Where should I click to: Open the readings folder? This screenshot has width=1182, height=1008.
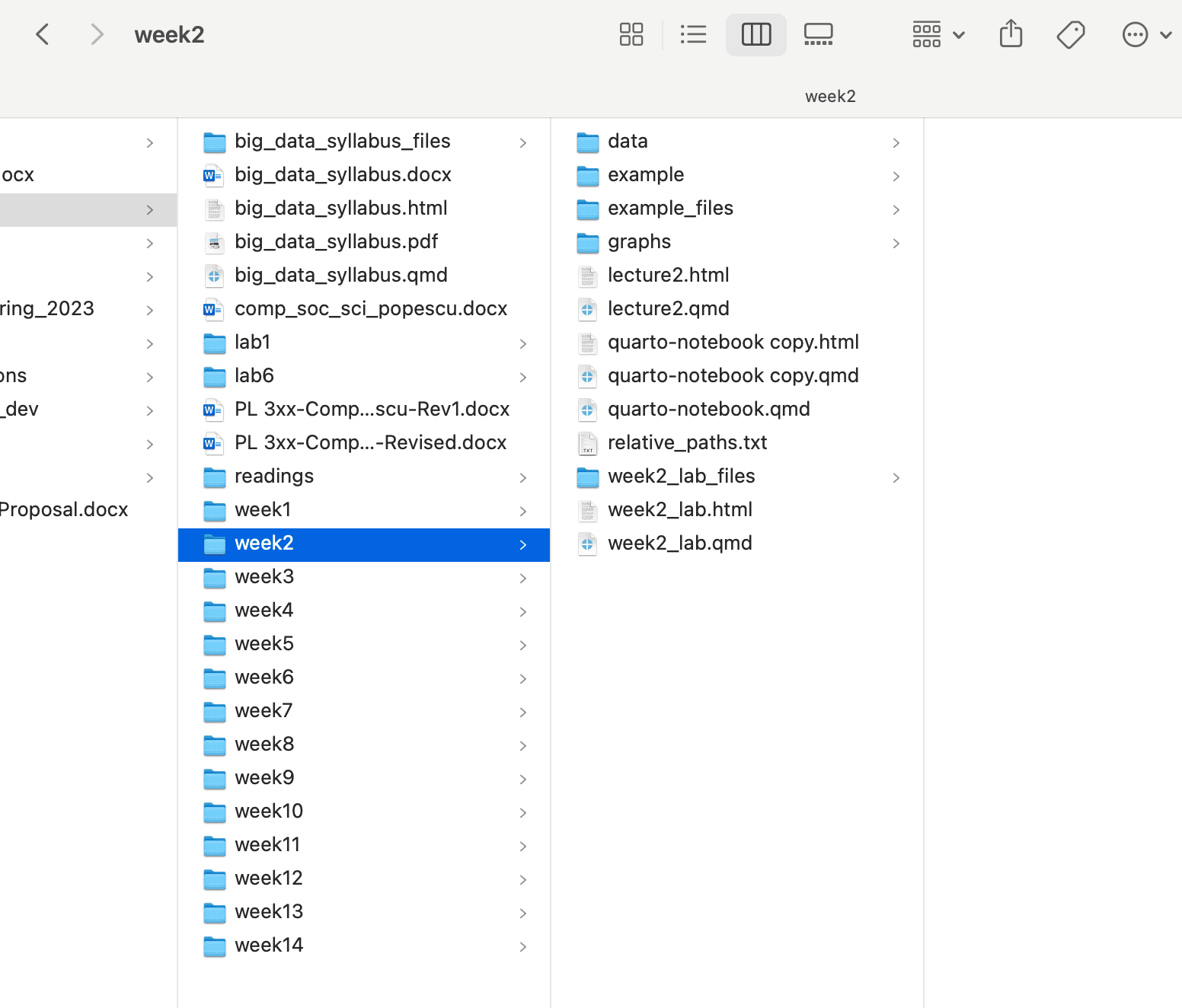tap(274, 477)
